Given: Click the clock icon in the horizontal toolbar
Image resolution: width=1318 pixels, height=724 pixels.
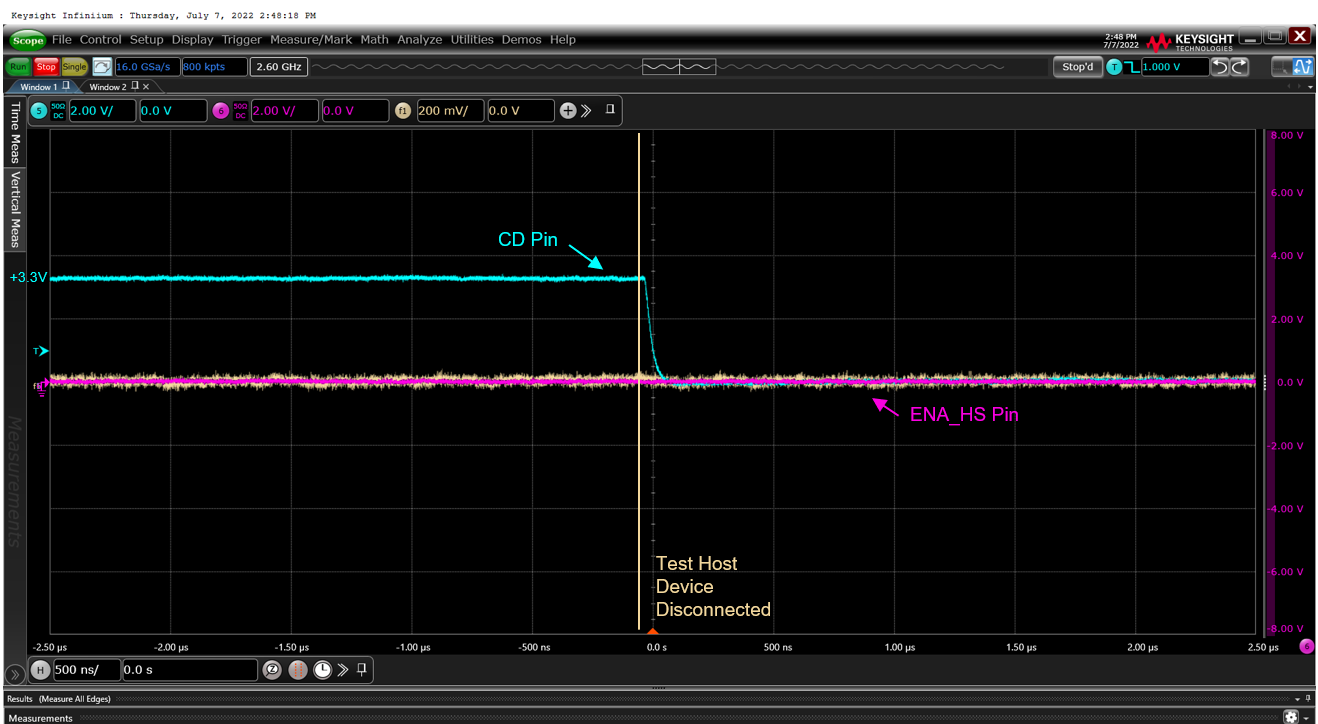Looking at the screenshot, I should [322, 670].
